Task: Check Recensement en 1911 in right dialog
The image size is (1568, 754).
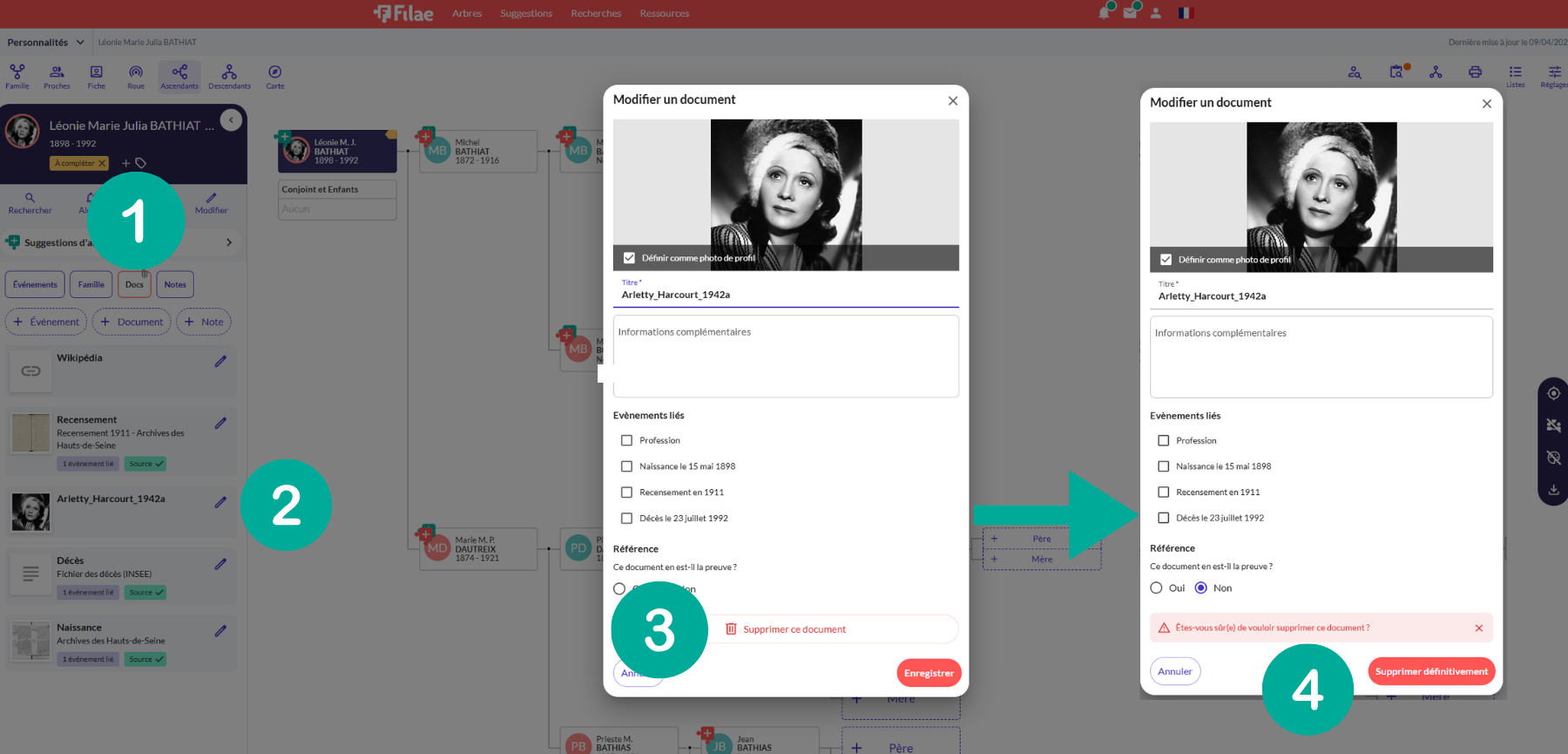Action: (x=1163, y=492)
